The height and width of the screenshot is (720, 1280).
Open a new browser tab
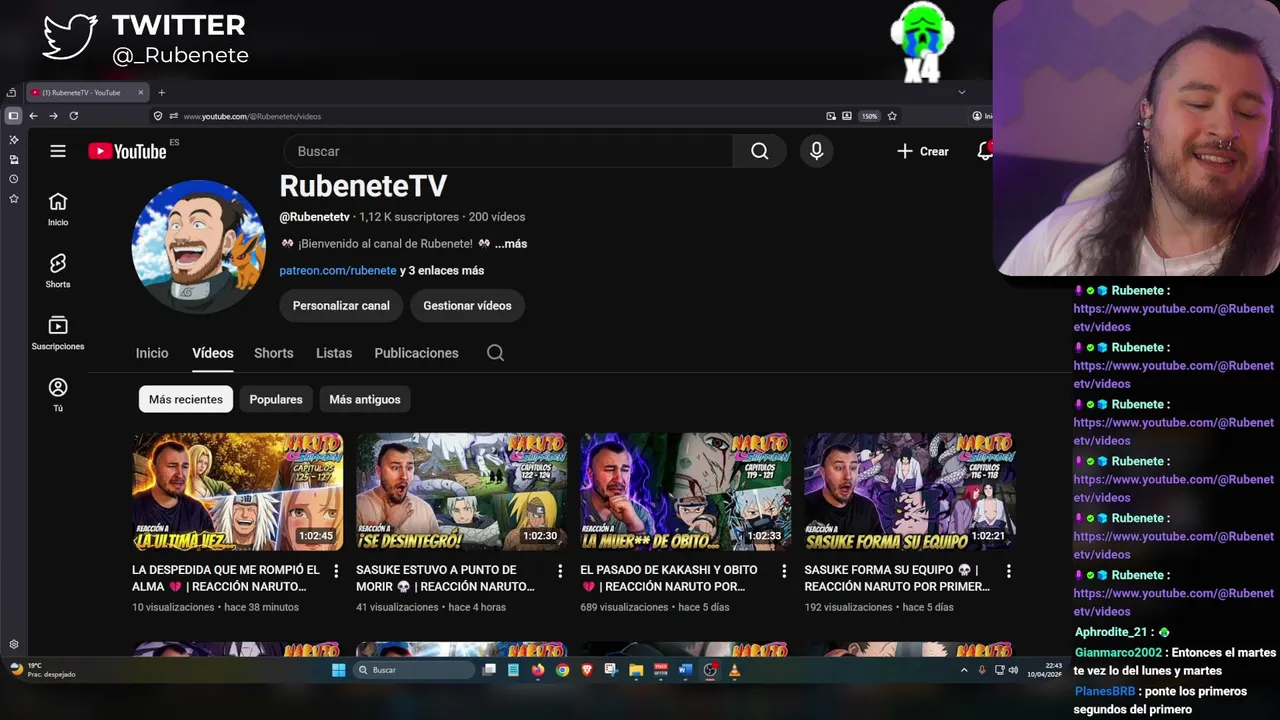pos(161,93)
